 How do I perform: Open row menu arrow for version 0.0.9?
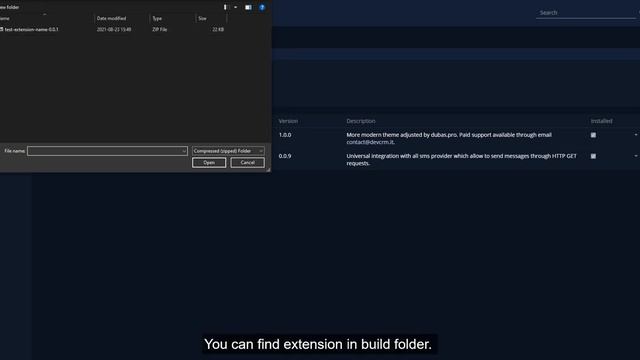click(x=636, y=156)
